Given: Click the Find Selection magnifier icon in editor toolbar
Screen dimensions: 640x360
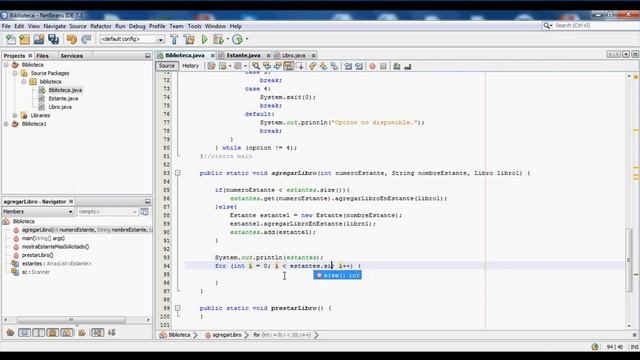Looking at the screenshot, I should 256,66.
